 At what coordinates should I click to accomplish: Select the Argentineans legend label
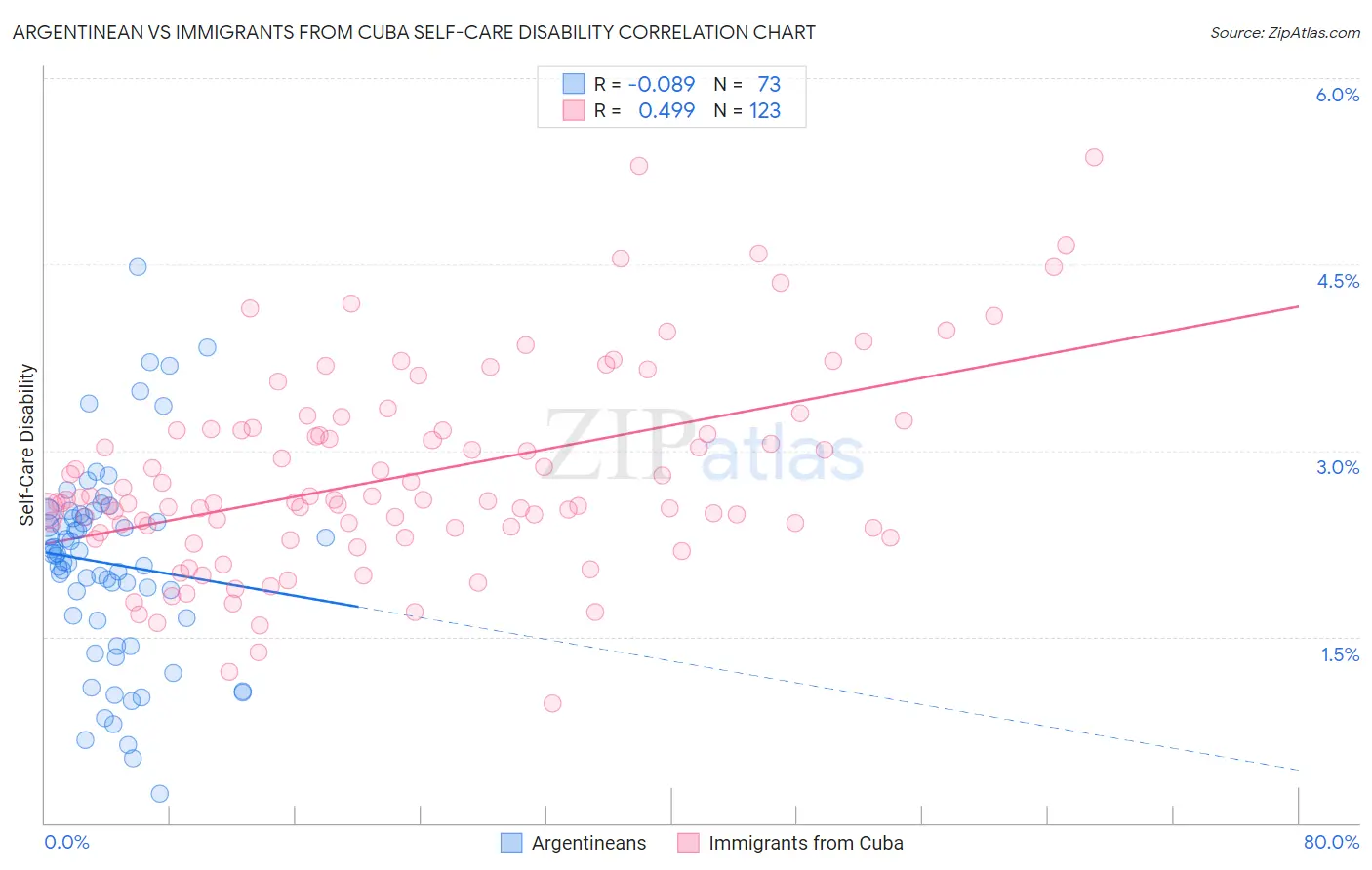588,843
